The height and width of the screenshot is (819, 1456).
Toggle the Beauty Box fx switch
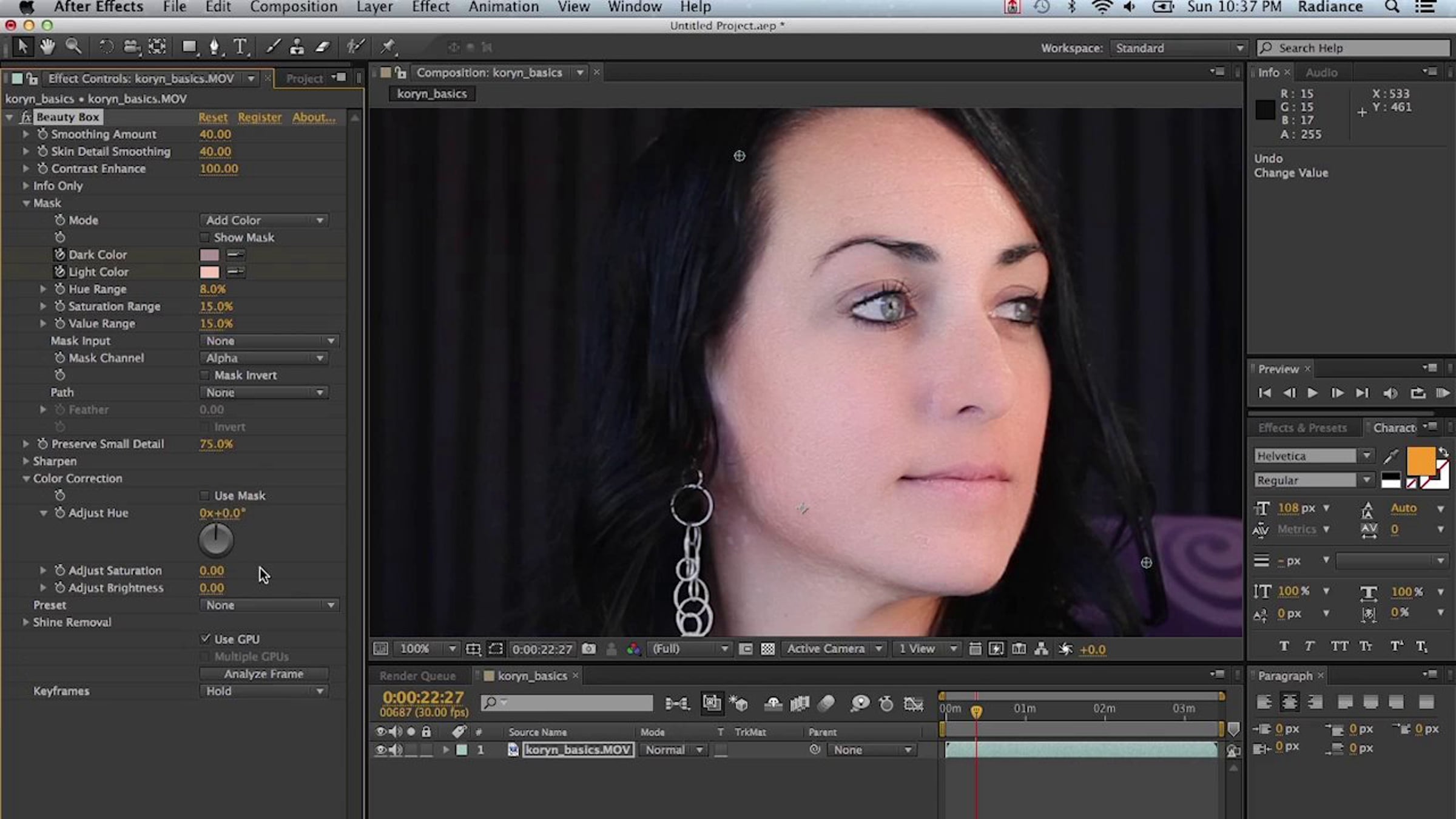(25, 117)
